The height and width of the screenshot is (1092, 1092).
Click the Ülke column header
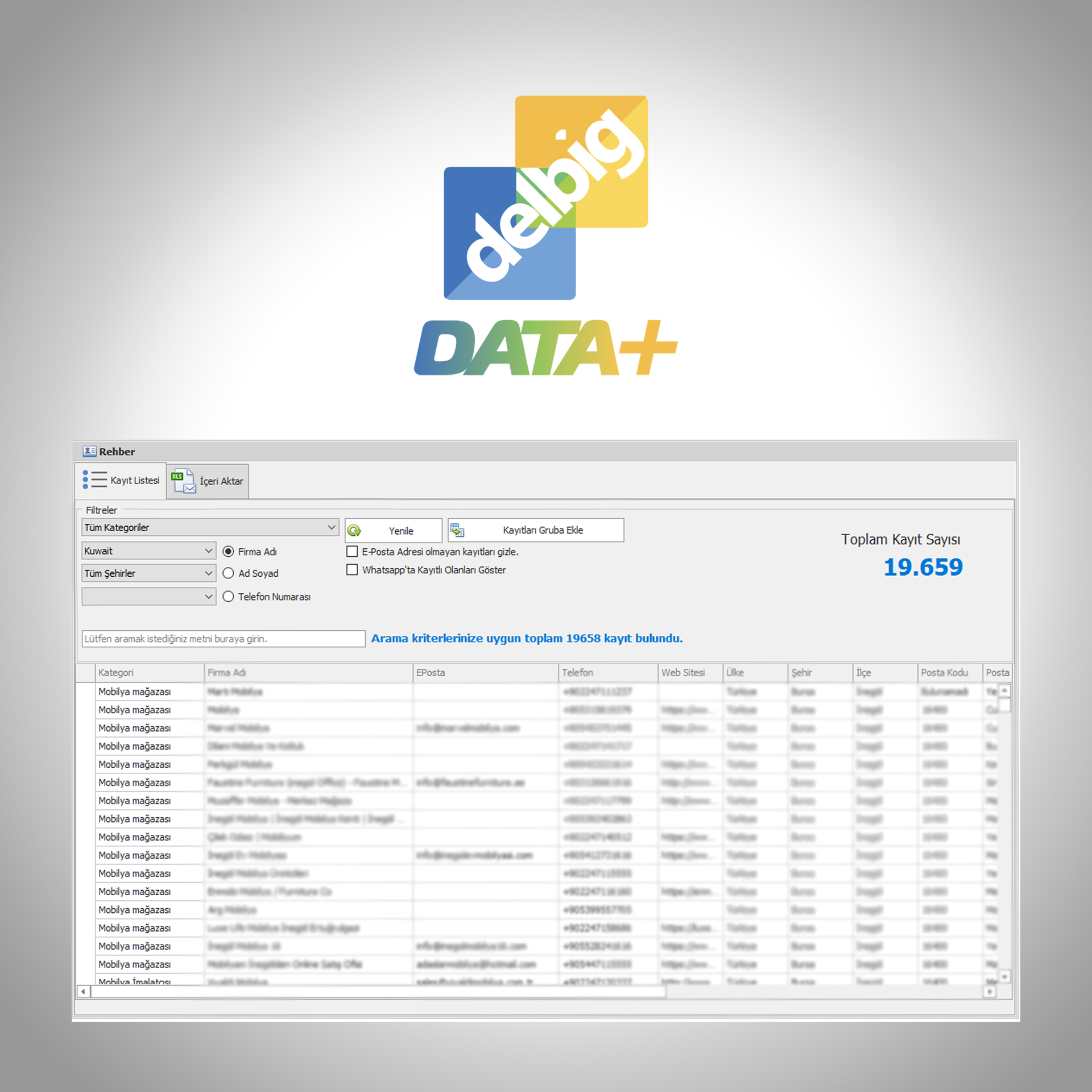(756, 672)
